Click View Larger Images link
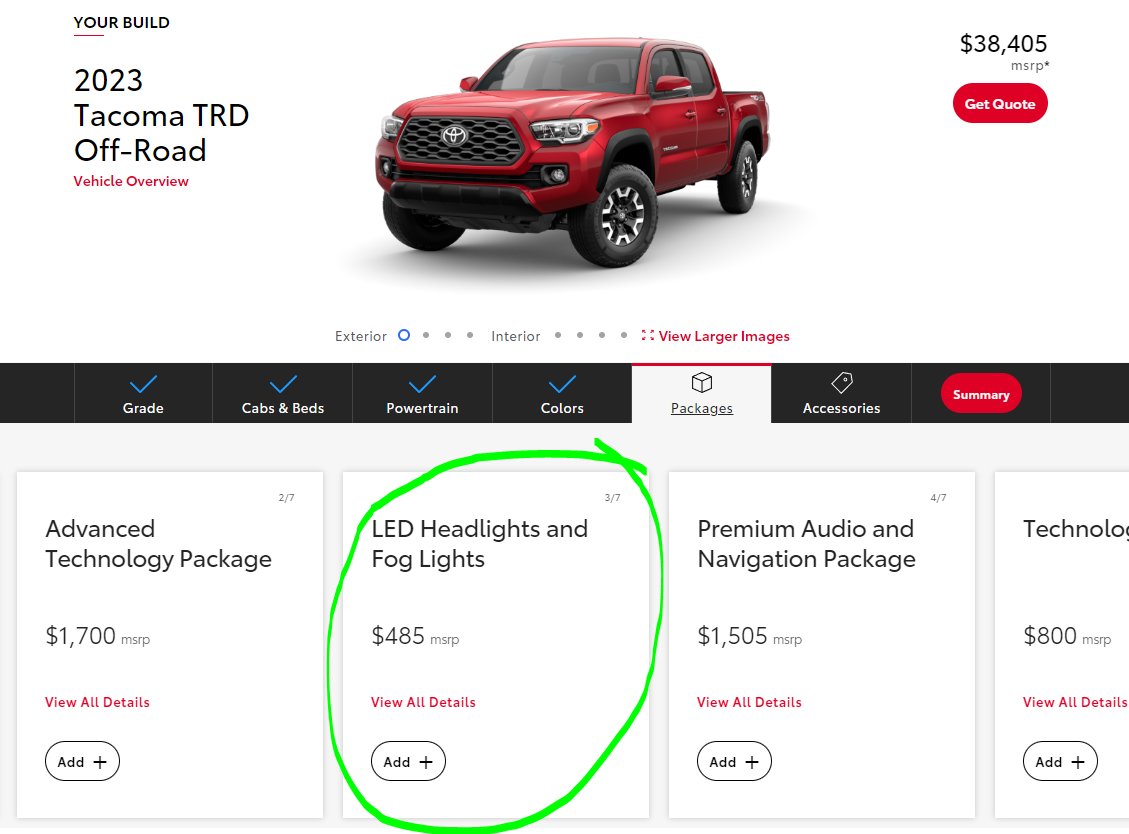Screen dimensions: 1129x834 click(x=724, y=336)
